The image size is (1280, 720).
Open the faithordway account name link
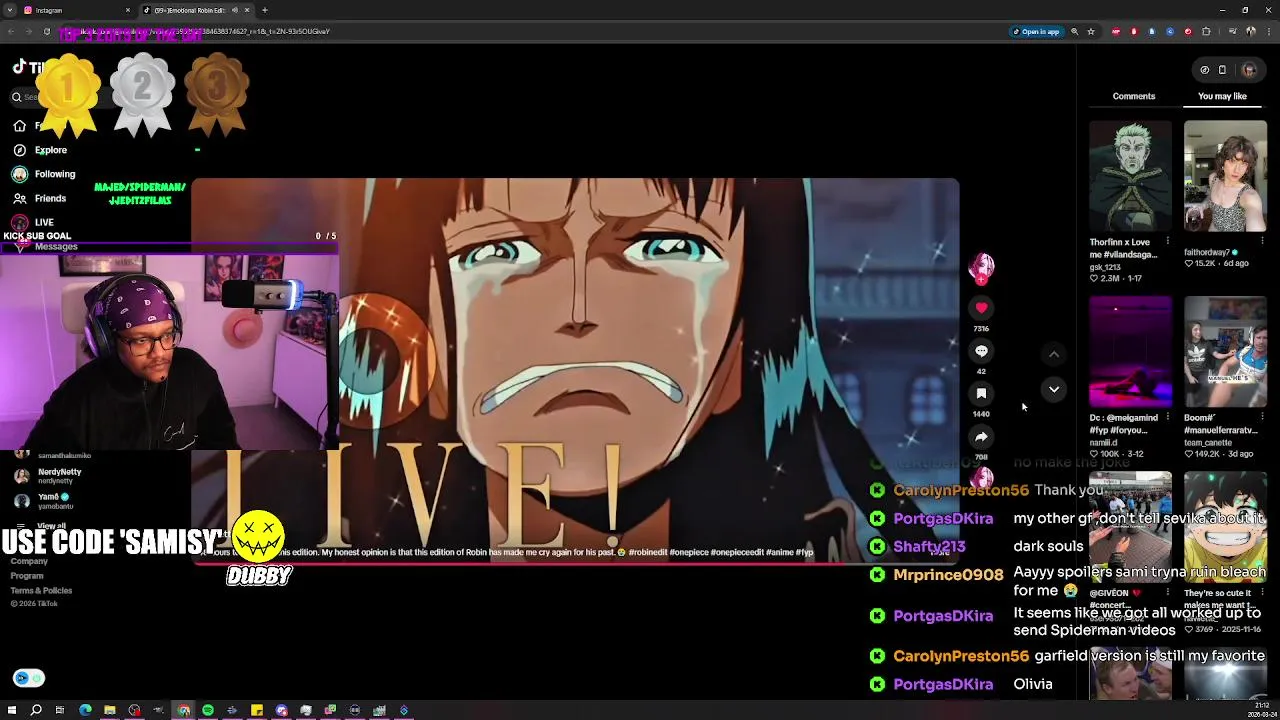coord(1207,252)
